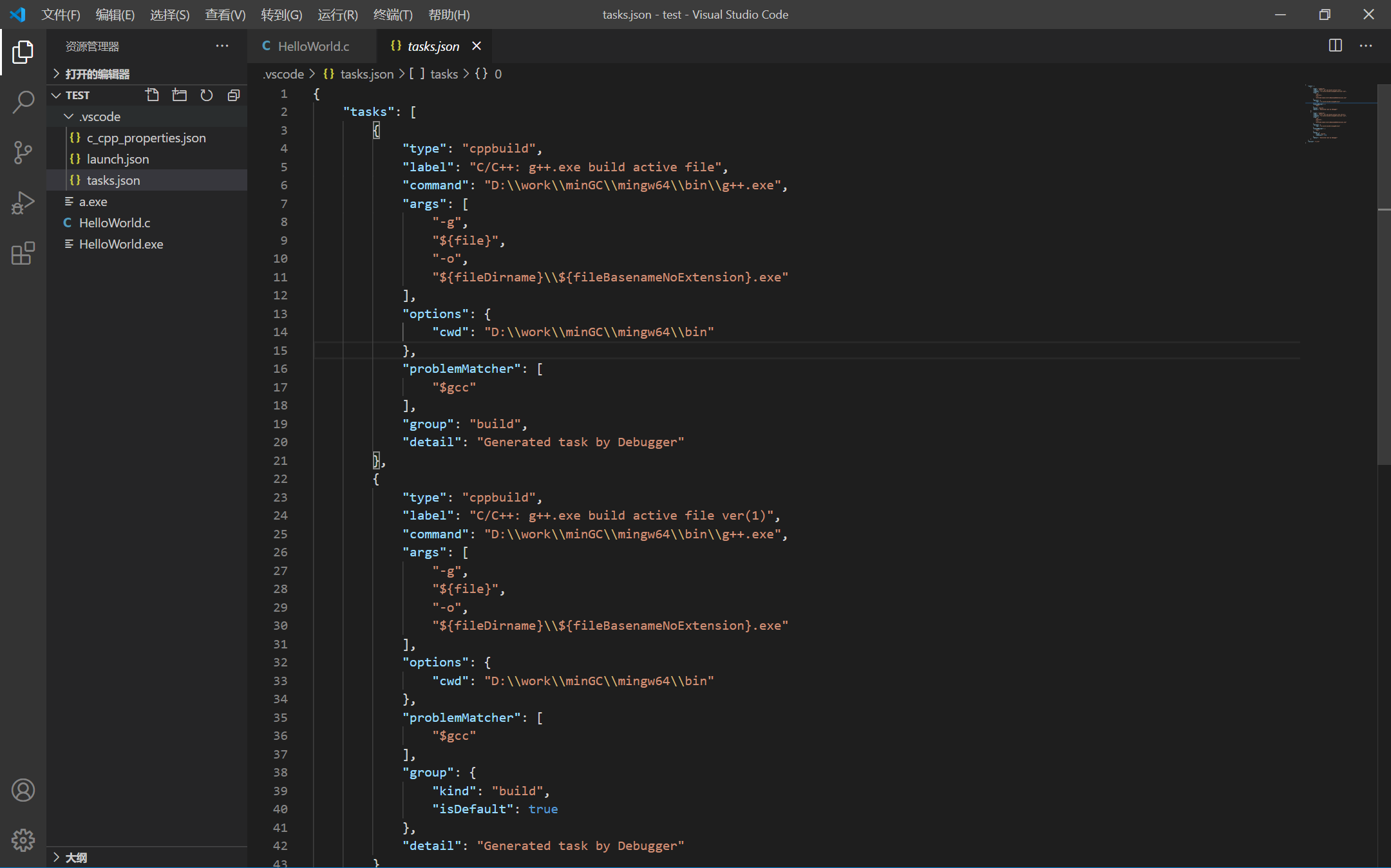Viewport: 1391px width, 868px height.
Task: Collapse the .vscode folder
Action: point(69,117)
